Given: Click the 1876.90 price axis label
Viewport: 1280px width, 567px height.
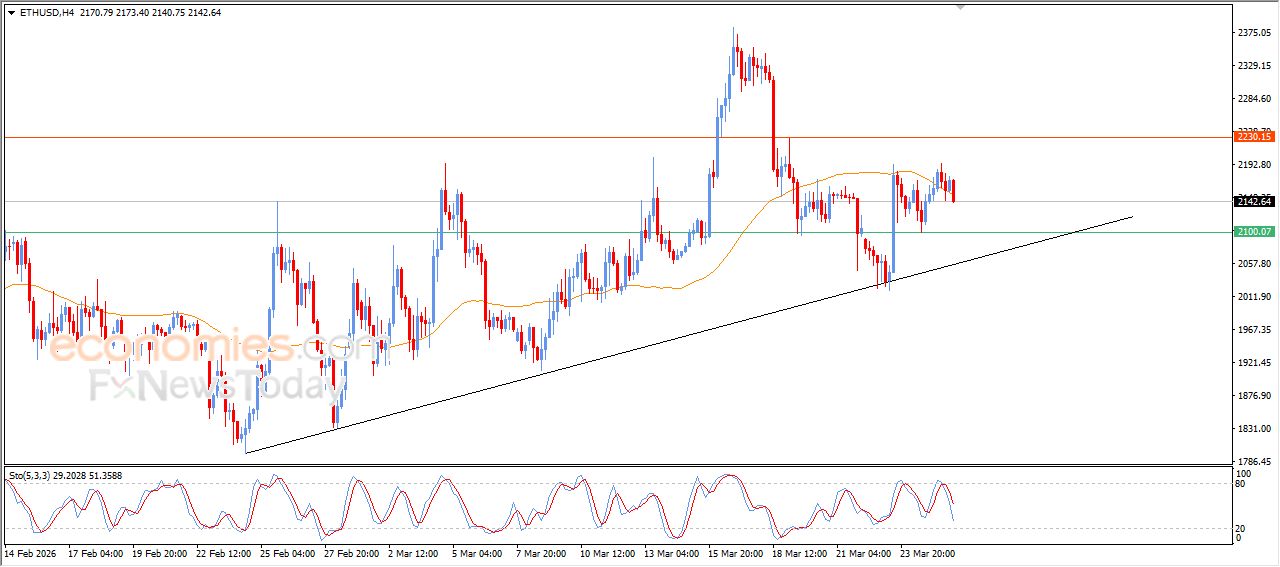Looking at the screenshot, I should coord(1254,396).
